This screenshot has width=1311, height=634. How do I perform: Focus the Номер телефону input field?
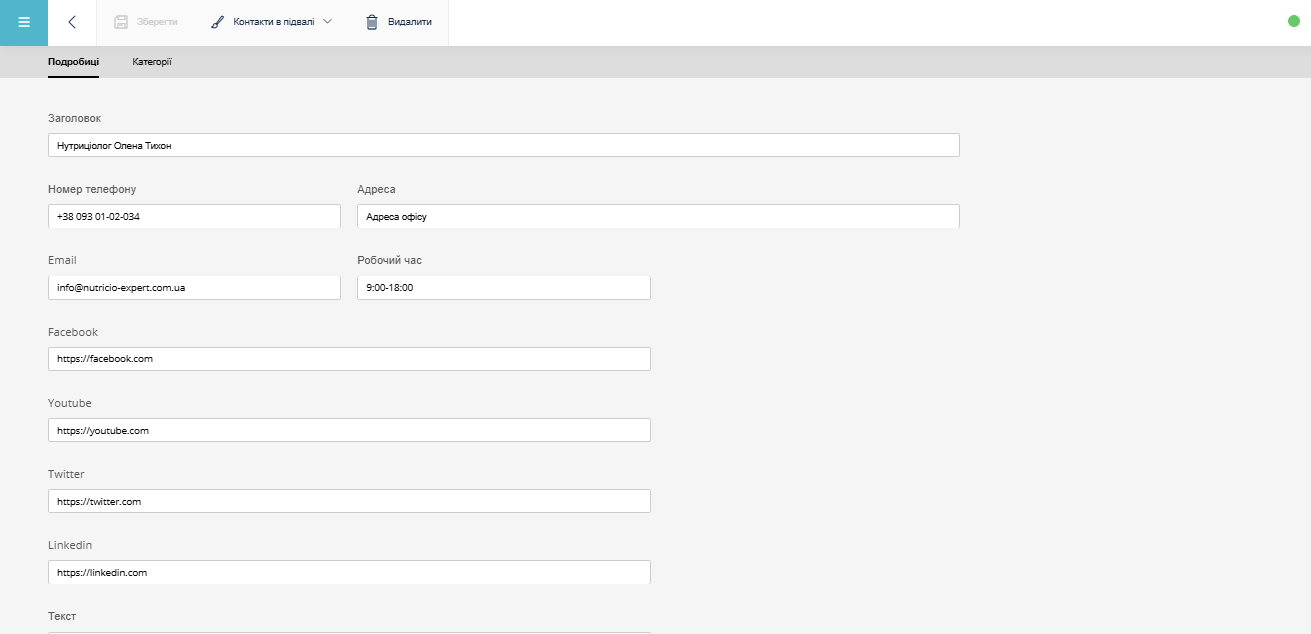tap(194, 216)
